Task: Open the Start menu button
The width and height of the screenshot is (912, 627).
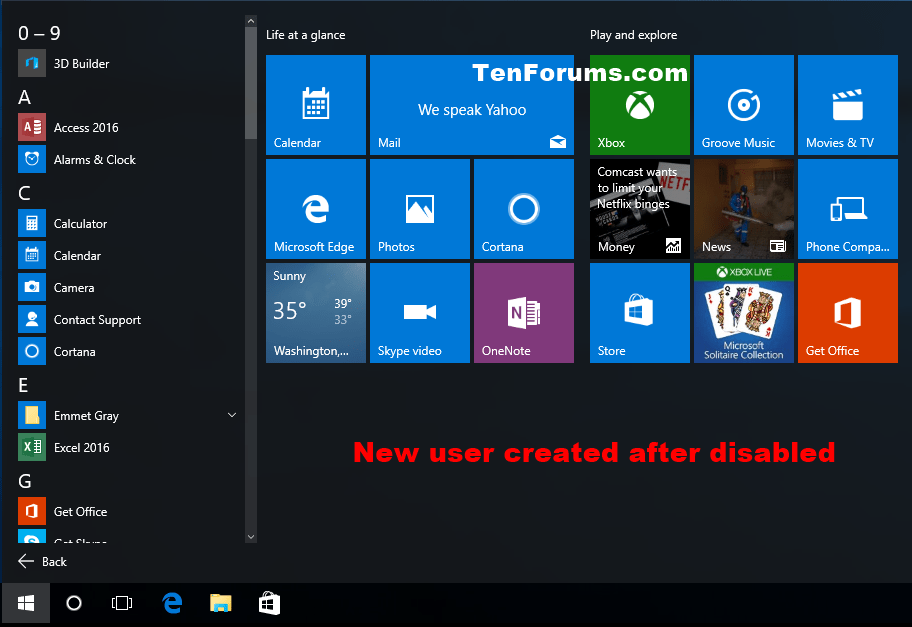Action: (25, 603)
